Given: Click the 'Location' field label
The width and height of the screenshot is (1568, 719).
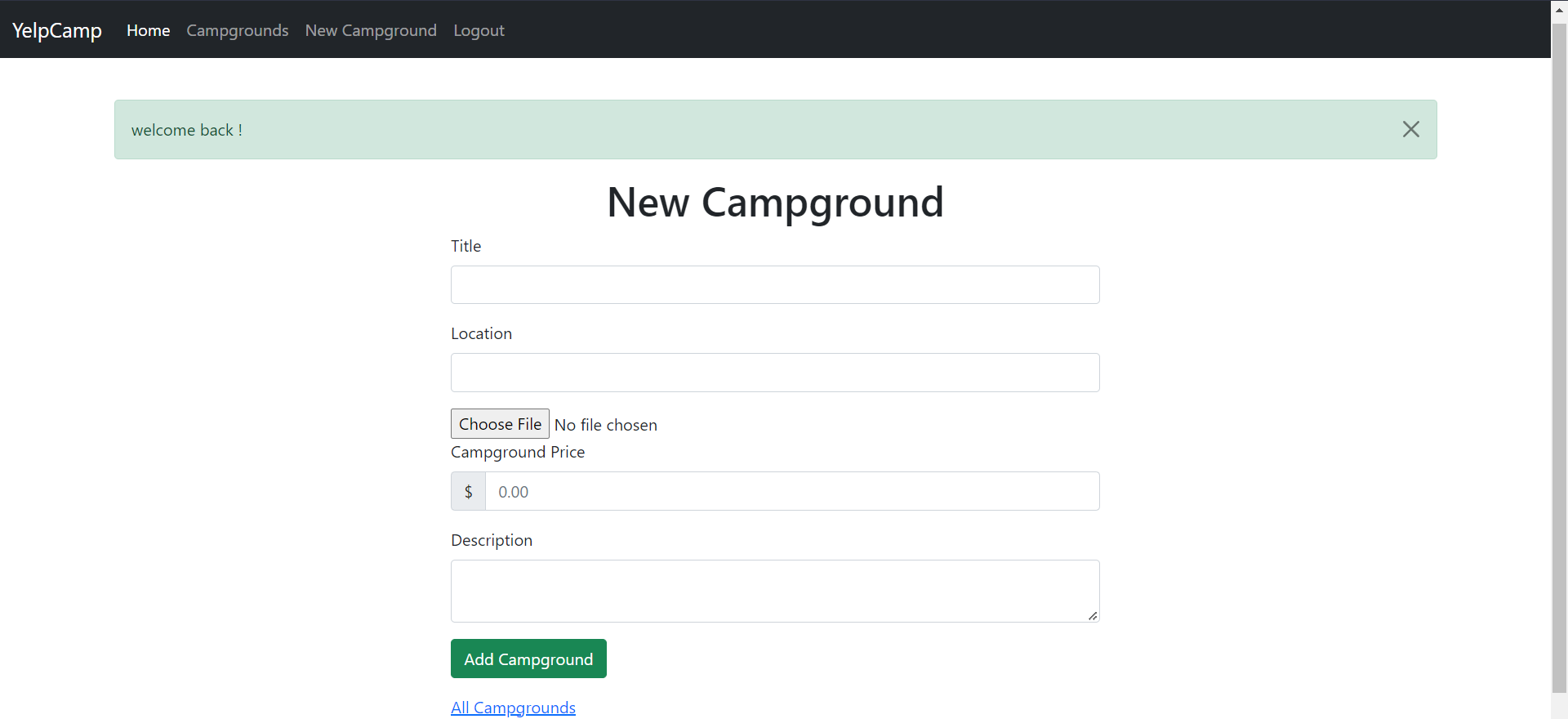Looking at the screenshot, I should click(481, 333).
